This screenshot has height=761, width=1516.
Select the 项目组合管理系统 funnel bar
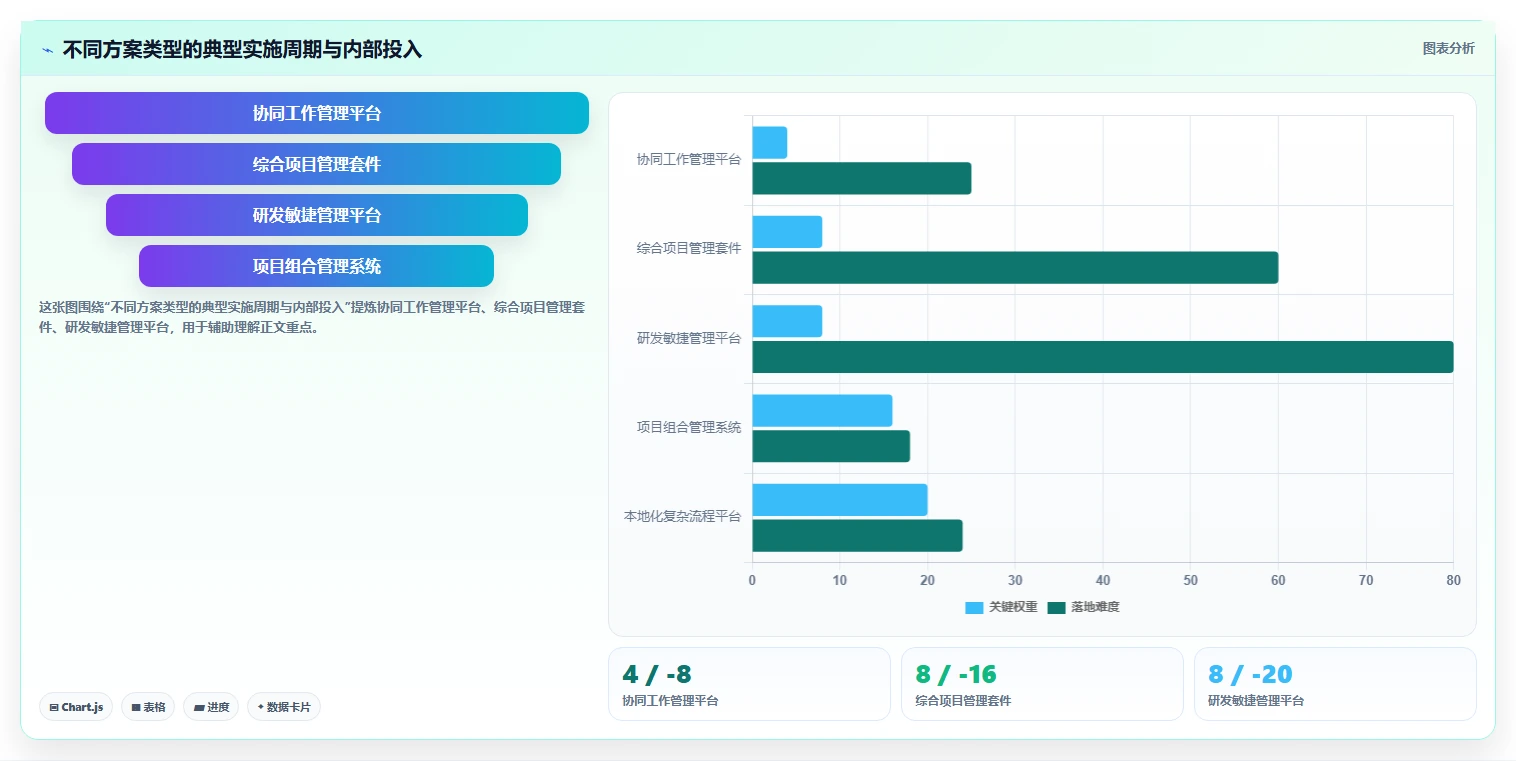coord(316,266)
